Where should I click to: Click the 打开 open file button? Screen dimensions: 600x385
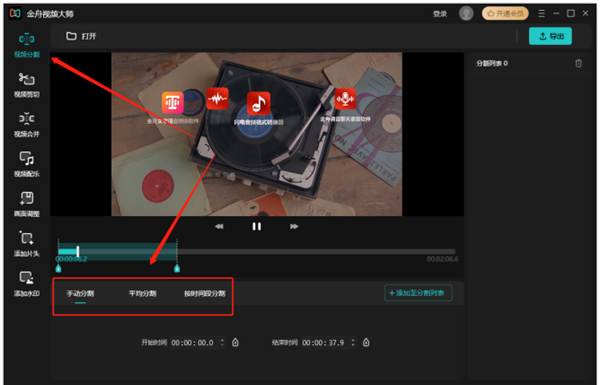[x=81, y=36]
